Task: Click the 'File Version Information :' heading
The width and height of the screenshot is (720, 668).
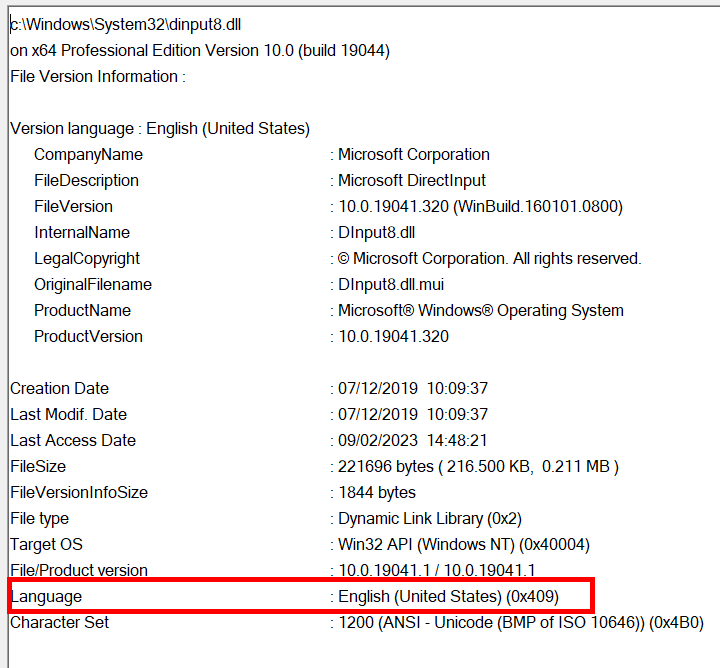Action: [x=98, y=76]
